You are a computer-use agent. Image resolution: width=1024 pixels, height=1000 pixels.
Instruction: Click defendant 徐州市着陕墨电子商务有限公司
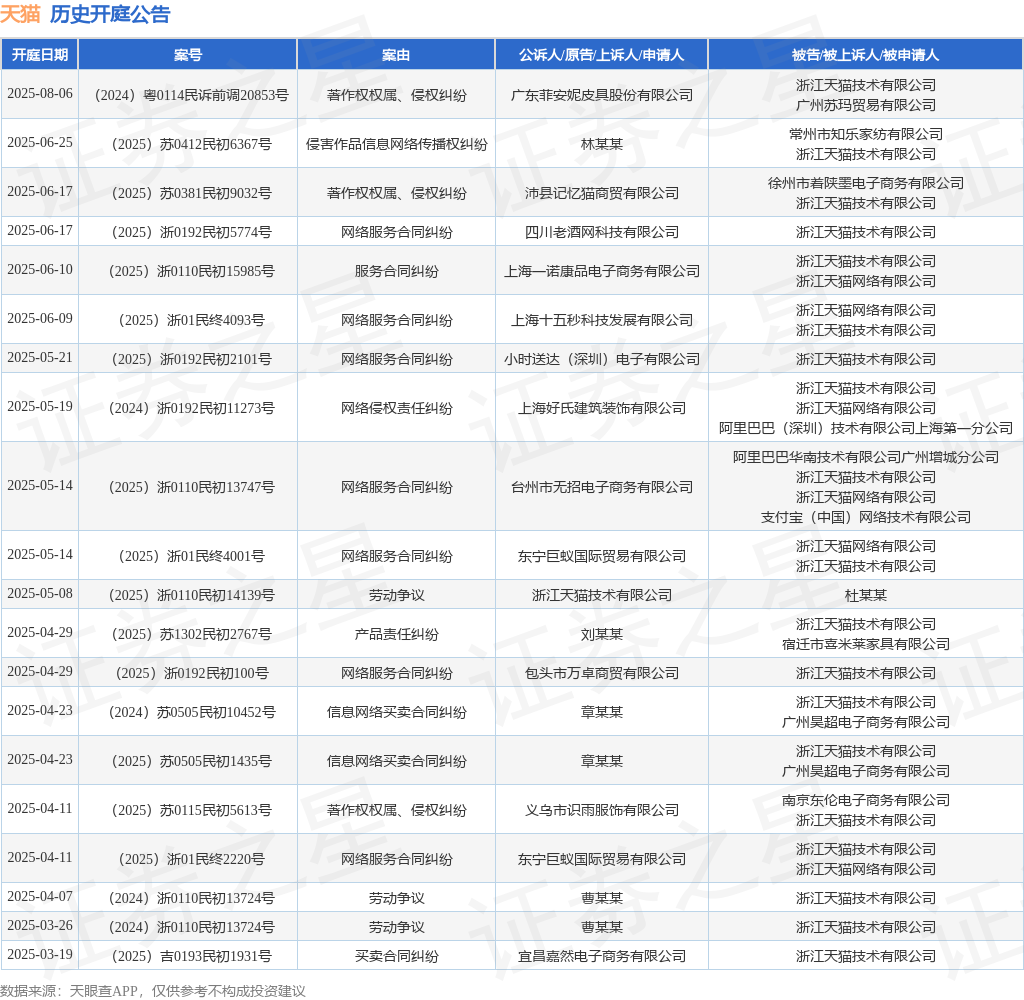[x=865, y=183]
